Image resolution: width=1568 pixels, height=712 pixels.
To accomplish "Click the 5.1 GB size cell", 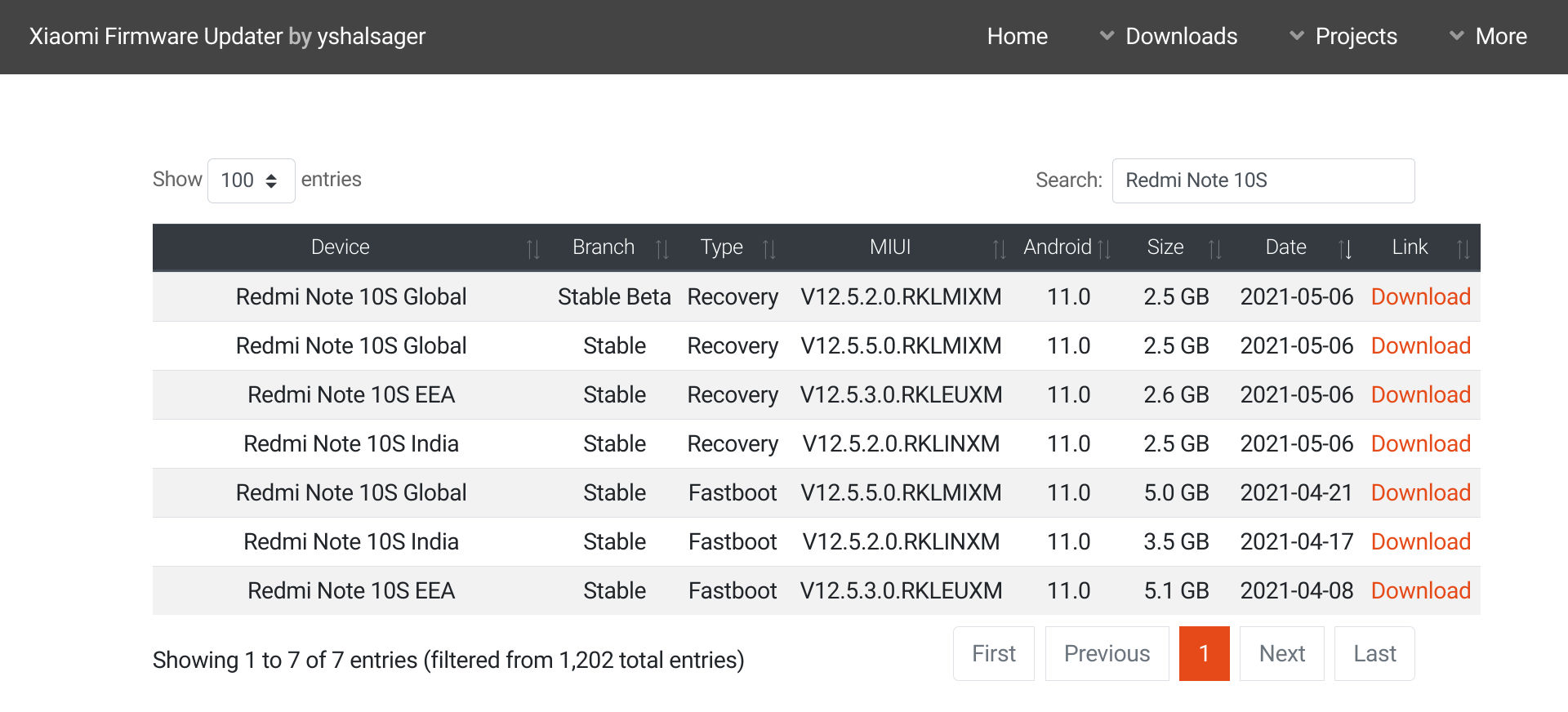I will pyautogui.click(x=1176, y=591).
